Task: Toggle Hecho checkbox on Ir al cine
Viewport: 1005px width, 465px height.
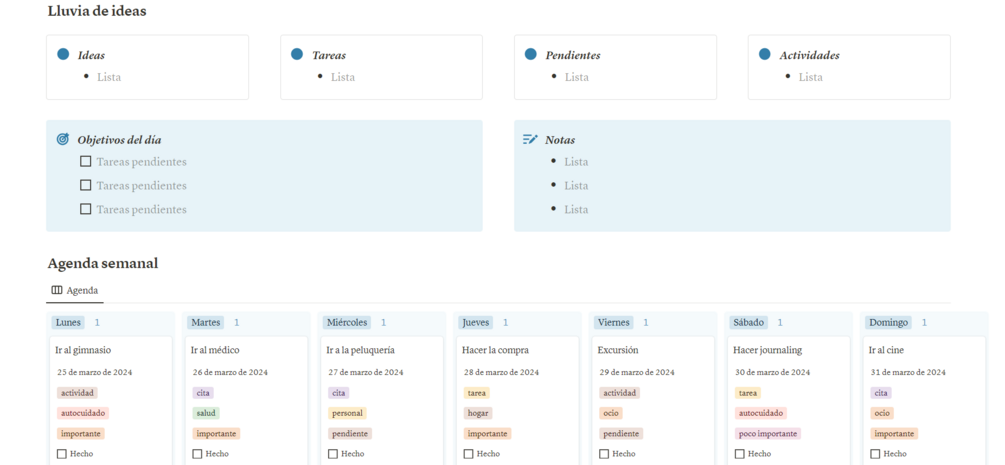Action: (875, 454)
